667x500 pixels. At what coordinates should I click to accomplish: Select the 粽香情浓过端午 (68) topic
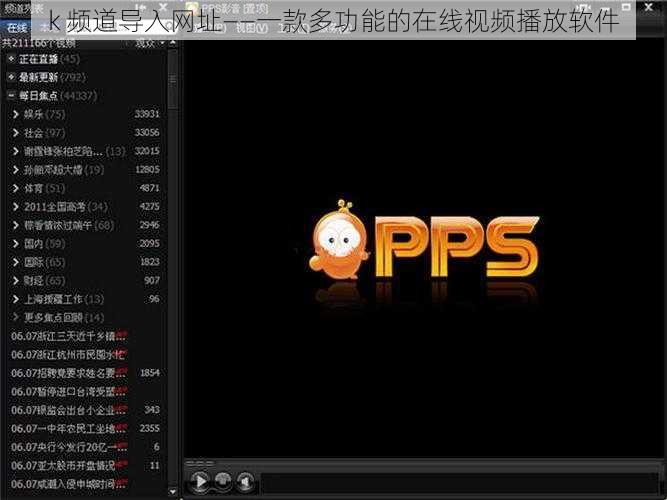coord(69,225)
